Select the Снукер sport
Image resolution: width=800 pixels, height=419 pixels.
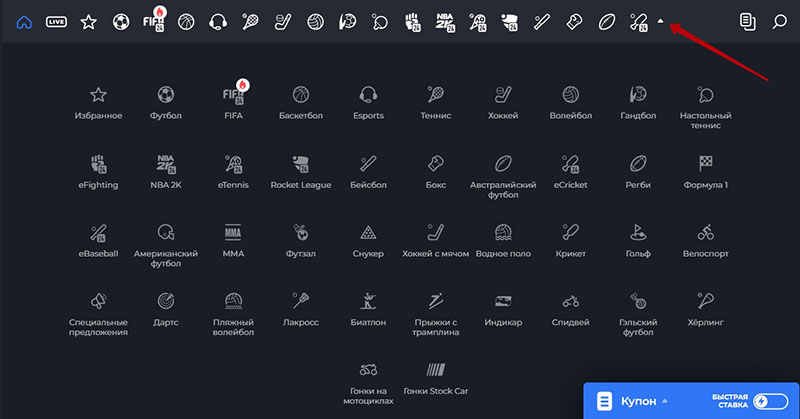tap(368, 240)
